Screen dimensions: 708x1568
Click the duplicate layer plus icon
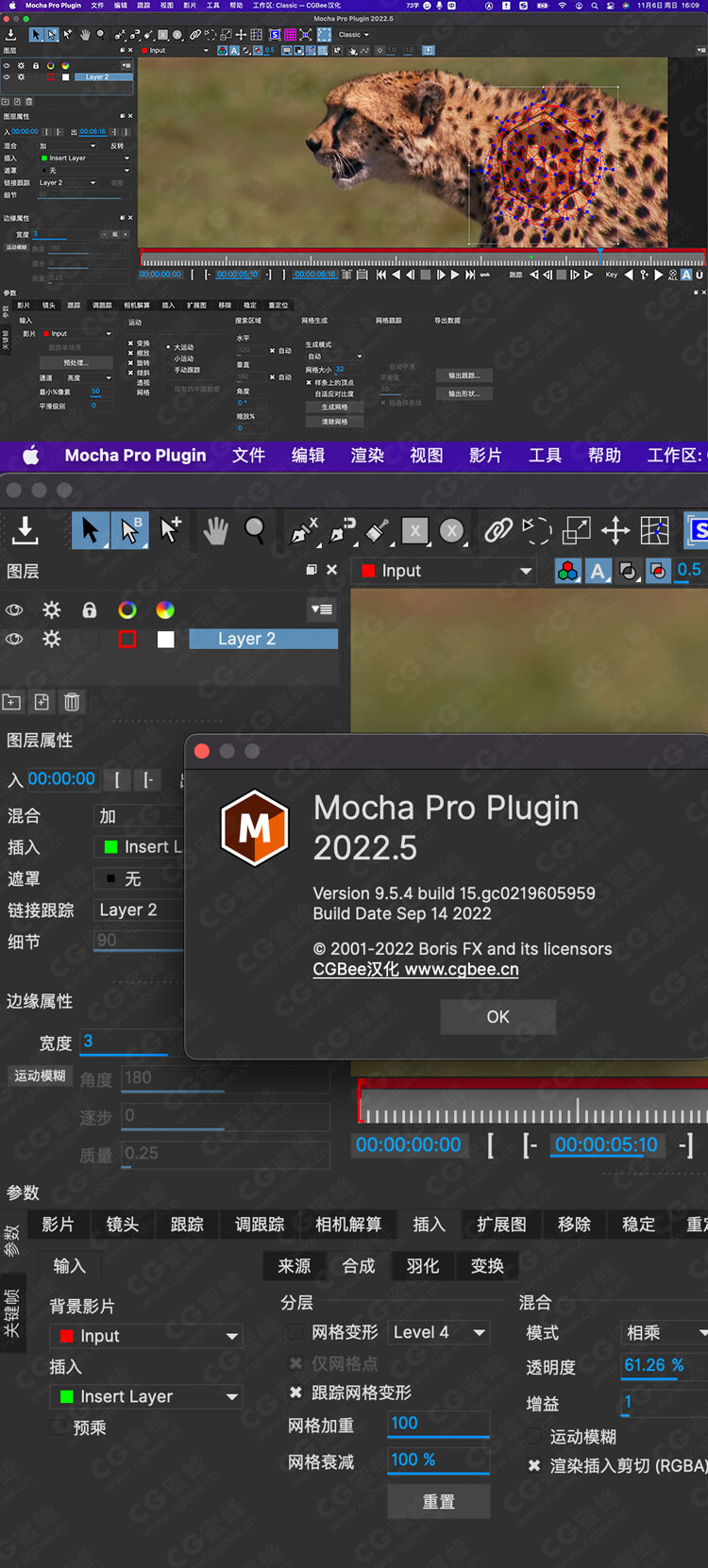click(x=42, y=702)
